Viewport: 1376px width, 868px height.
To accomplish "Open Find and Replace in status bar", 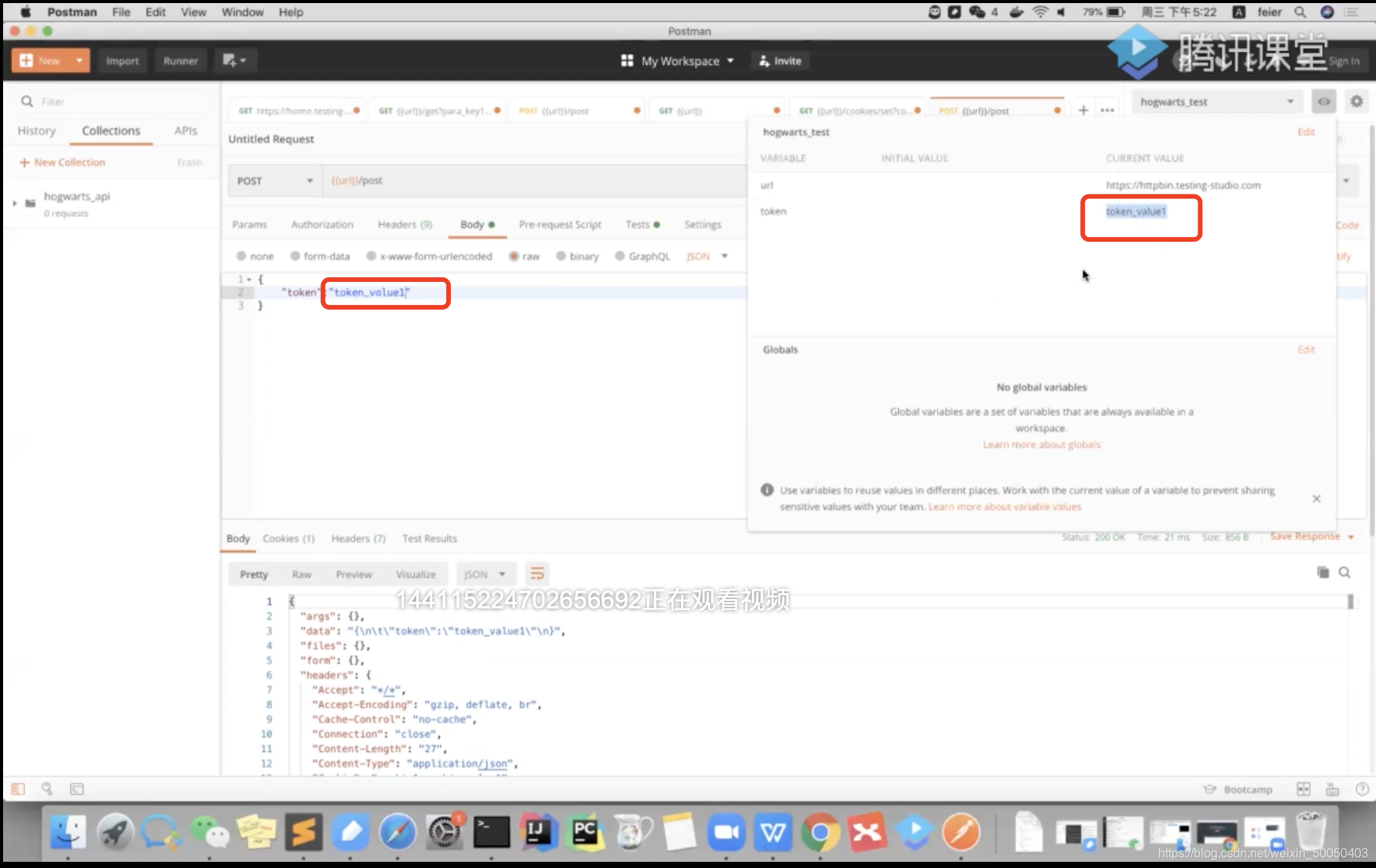I will (x=47, y=789).
